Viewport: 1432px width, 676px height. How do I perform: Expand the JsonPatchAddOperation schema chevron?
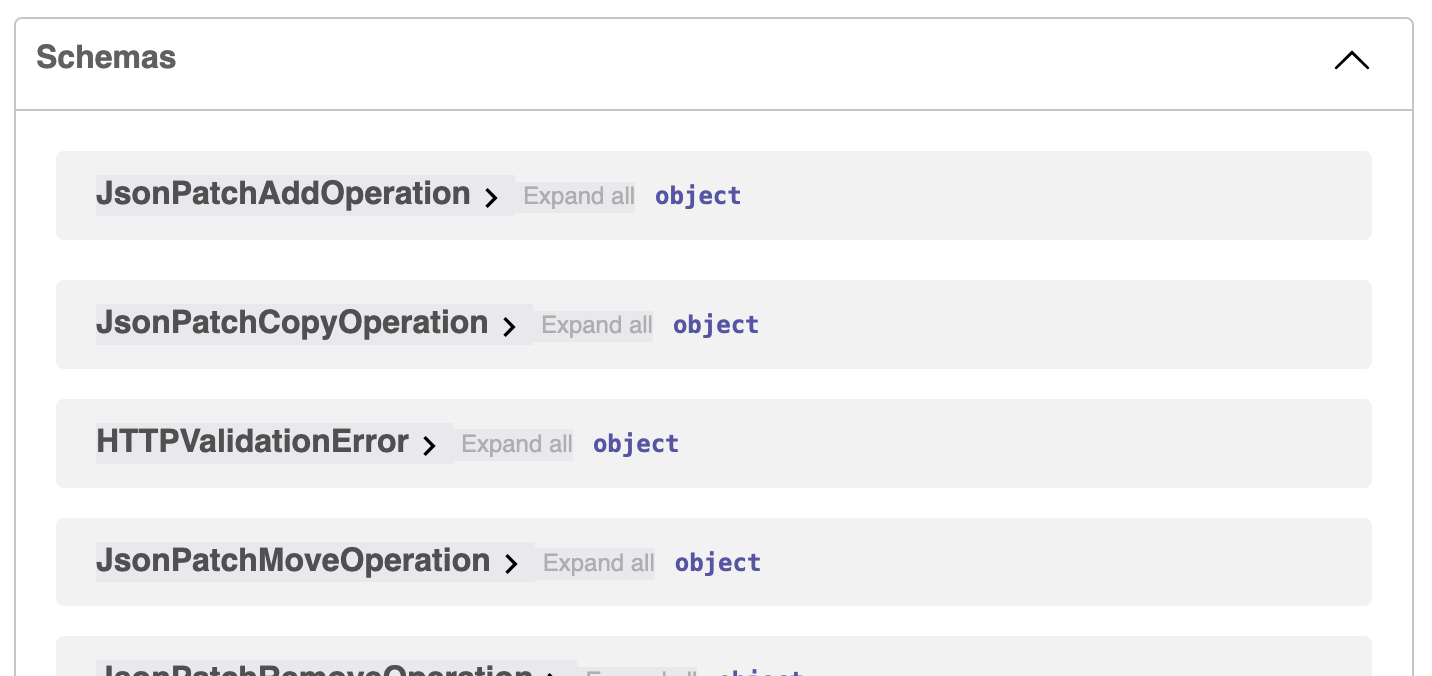[x=491, y=198]
